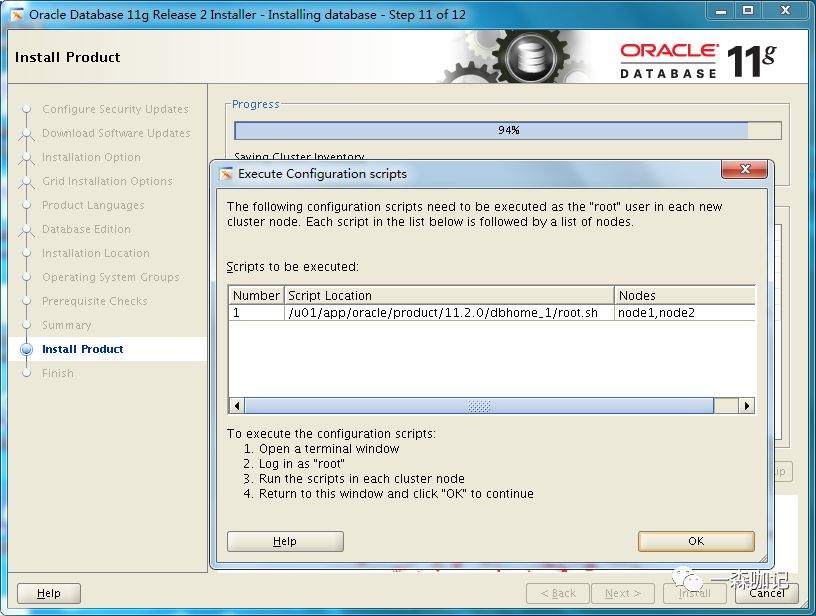Open Configure Security Updates step
Viewport: 816px width, 616px height.
[115, 109]
